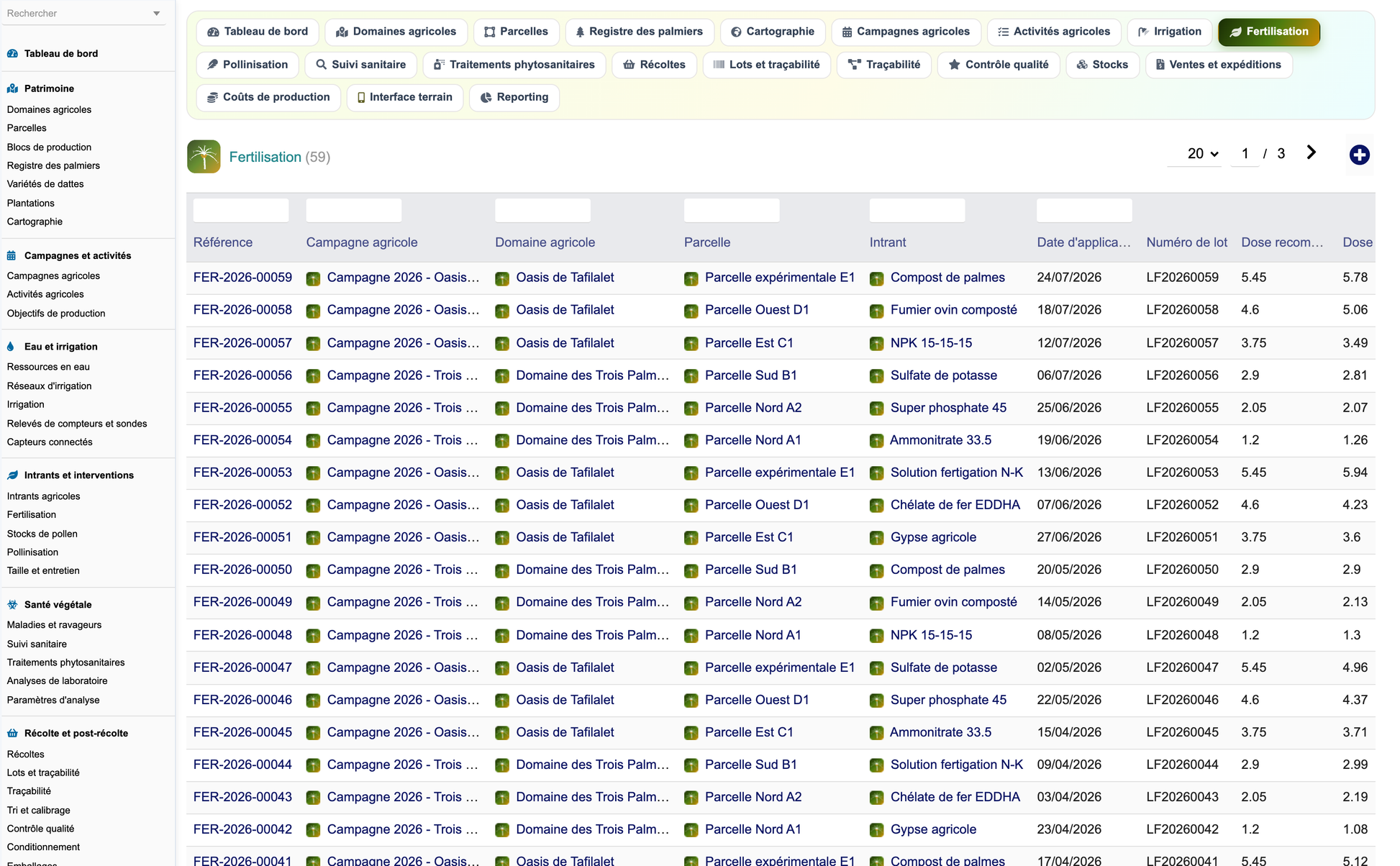This screenshot has height=866, width=1400.
Task: Expand the Rechercher dropdown arrow
Action: [x=157, y=14]
